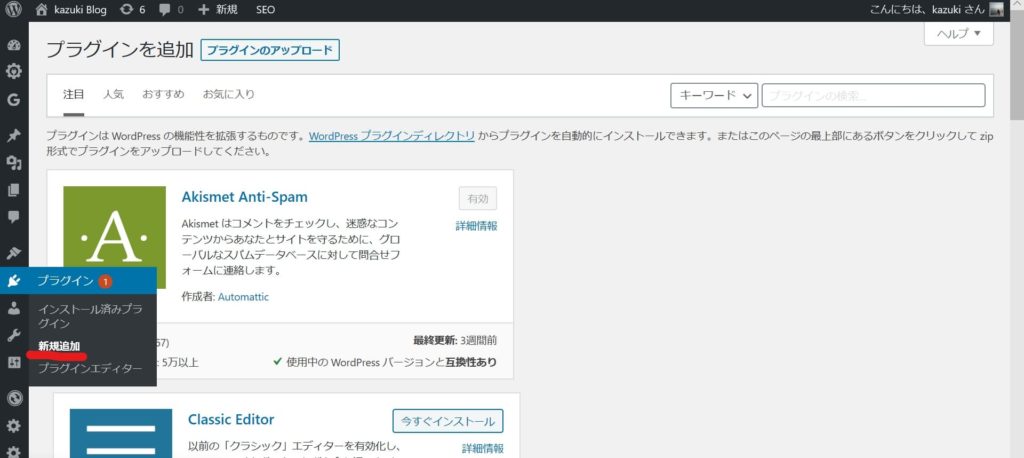Open the updates indicator showing 6
Image resolution: width=1024 pixels, height=458 pixels.
coord(133,10)
